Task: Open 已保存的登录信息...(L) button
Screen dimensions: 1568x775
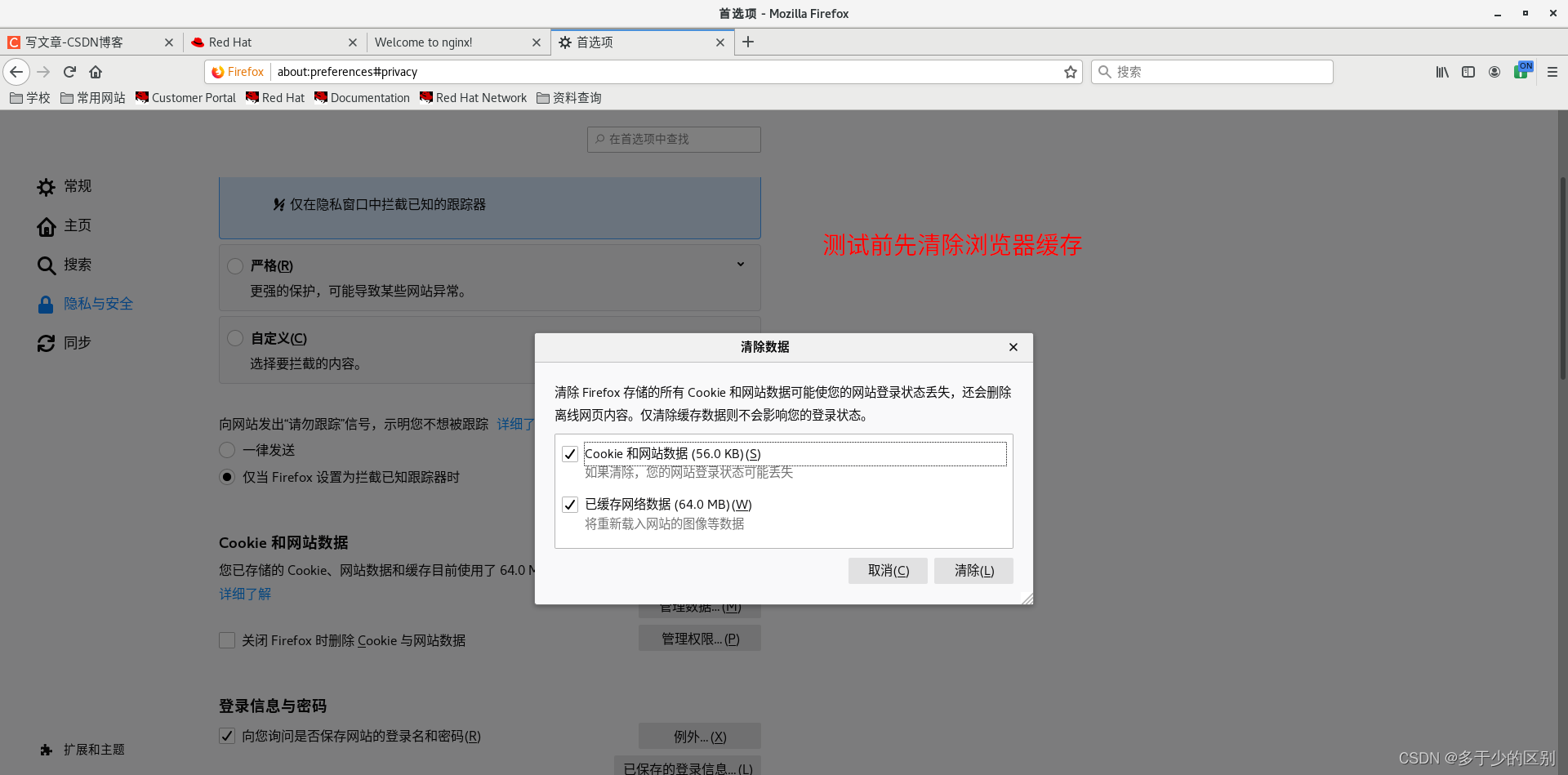Action: click(688, 767)
